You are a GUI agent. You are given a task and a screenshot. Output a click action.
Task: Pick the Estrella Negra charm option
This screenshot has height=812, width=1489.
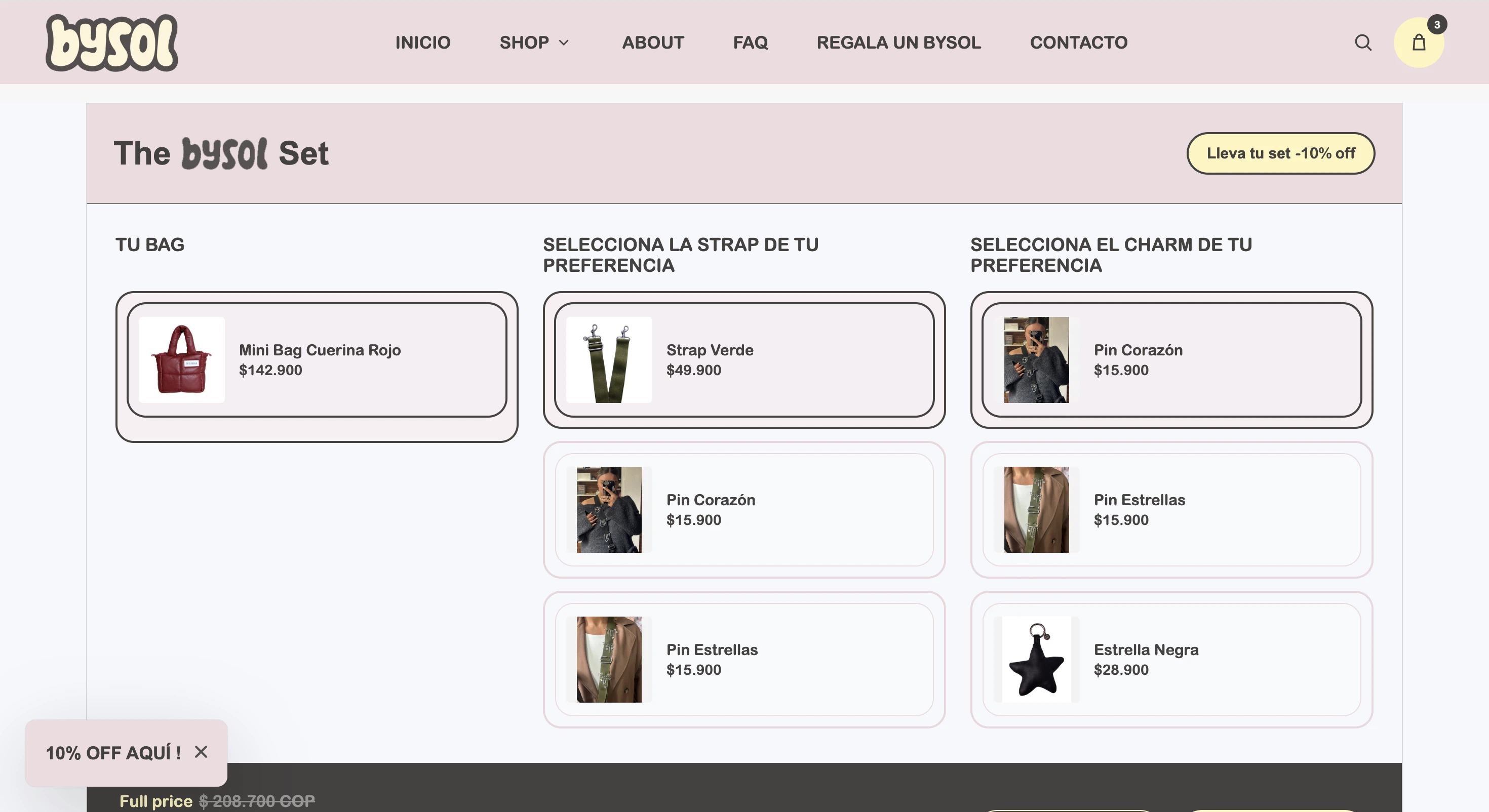[1171, 660]
